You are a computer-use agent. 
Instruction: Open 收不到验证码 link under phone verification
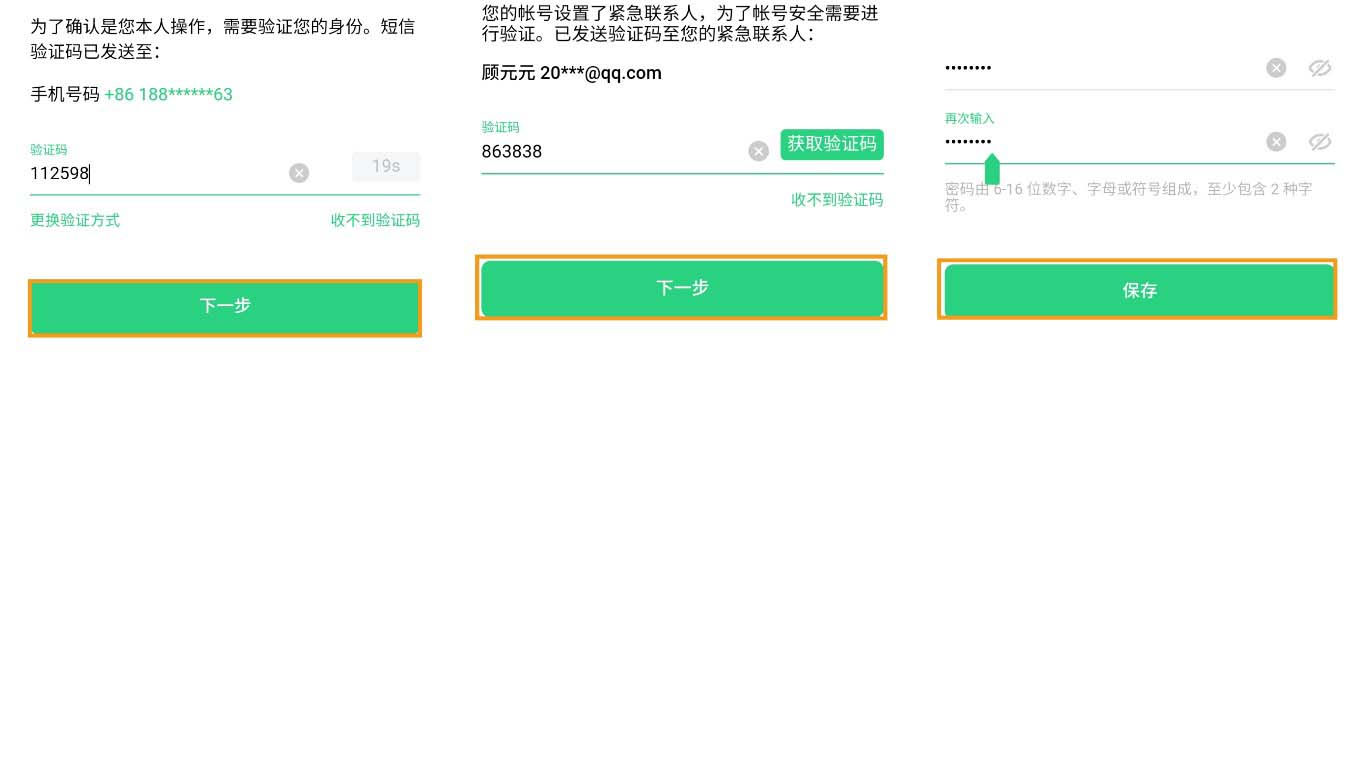pos(375,220)
